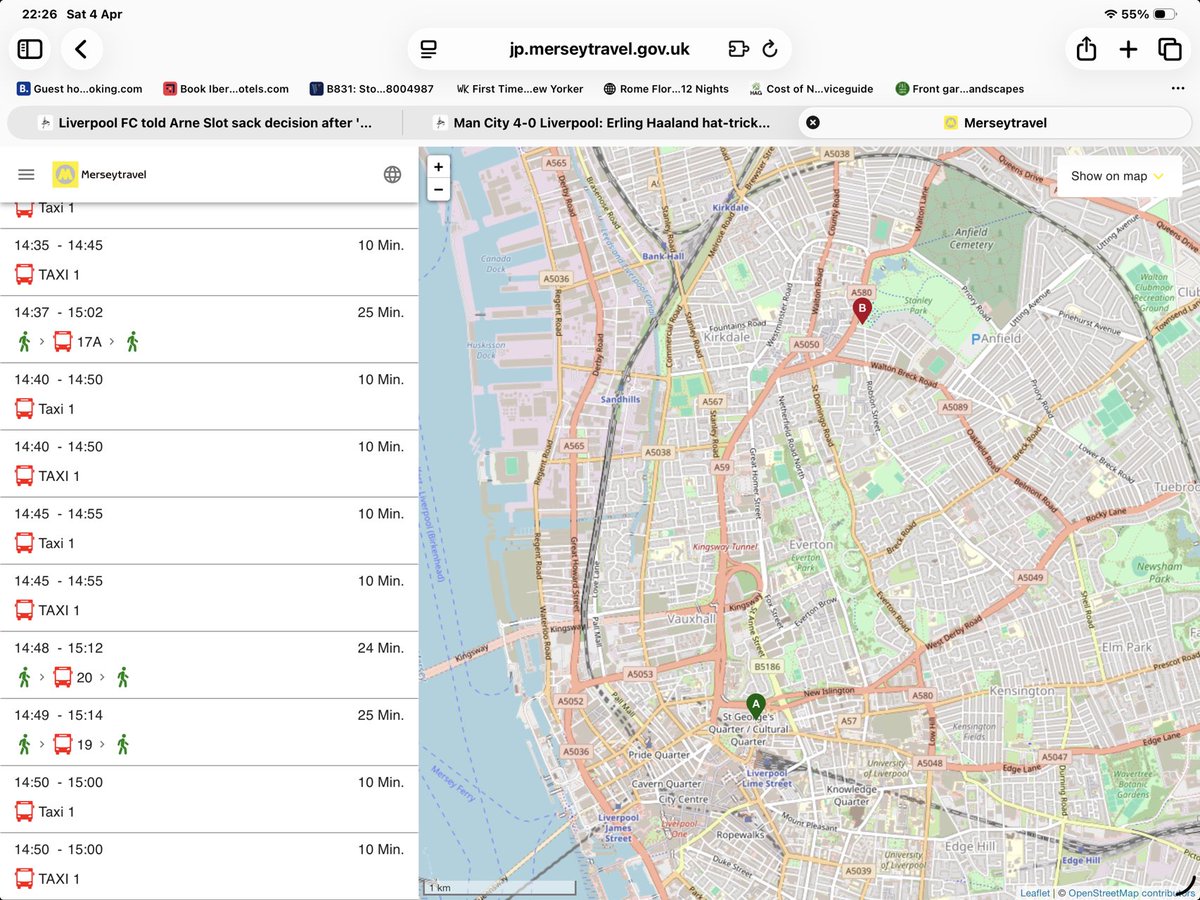Go back with the Safari back arrow
Screen dimensions: 1200x900
[81, 49]
